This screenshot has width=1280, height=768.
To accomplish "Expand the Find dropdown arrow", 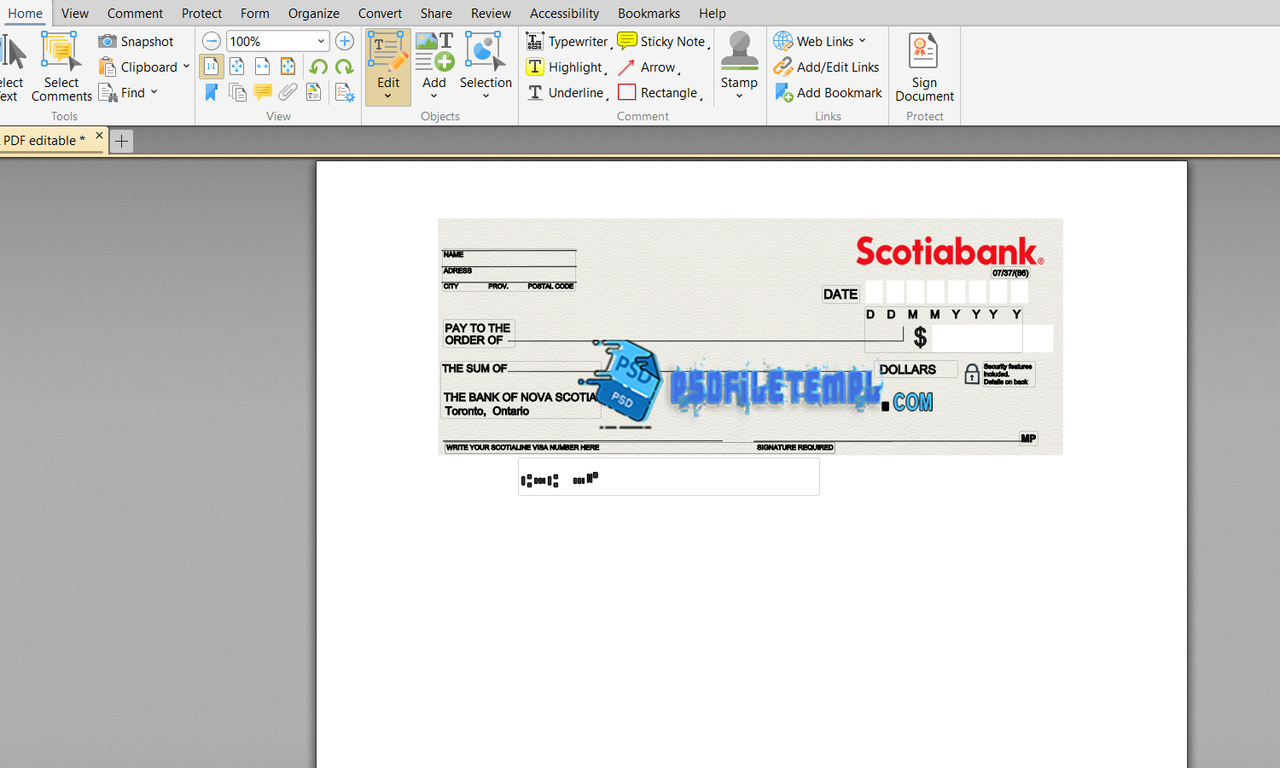I will coord(154,92).
